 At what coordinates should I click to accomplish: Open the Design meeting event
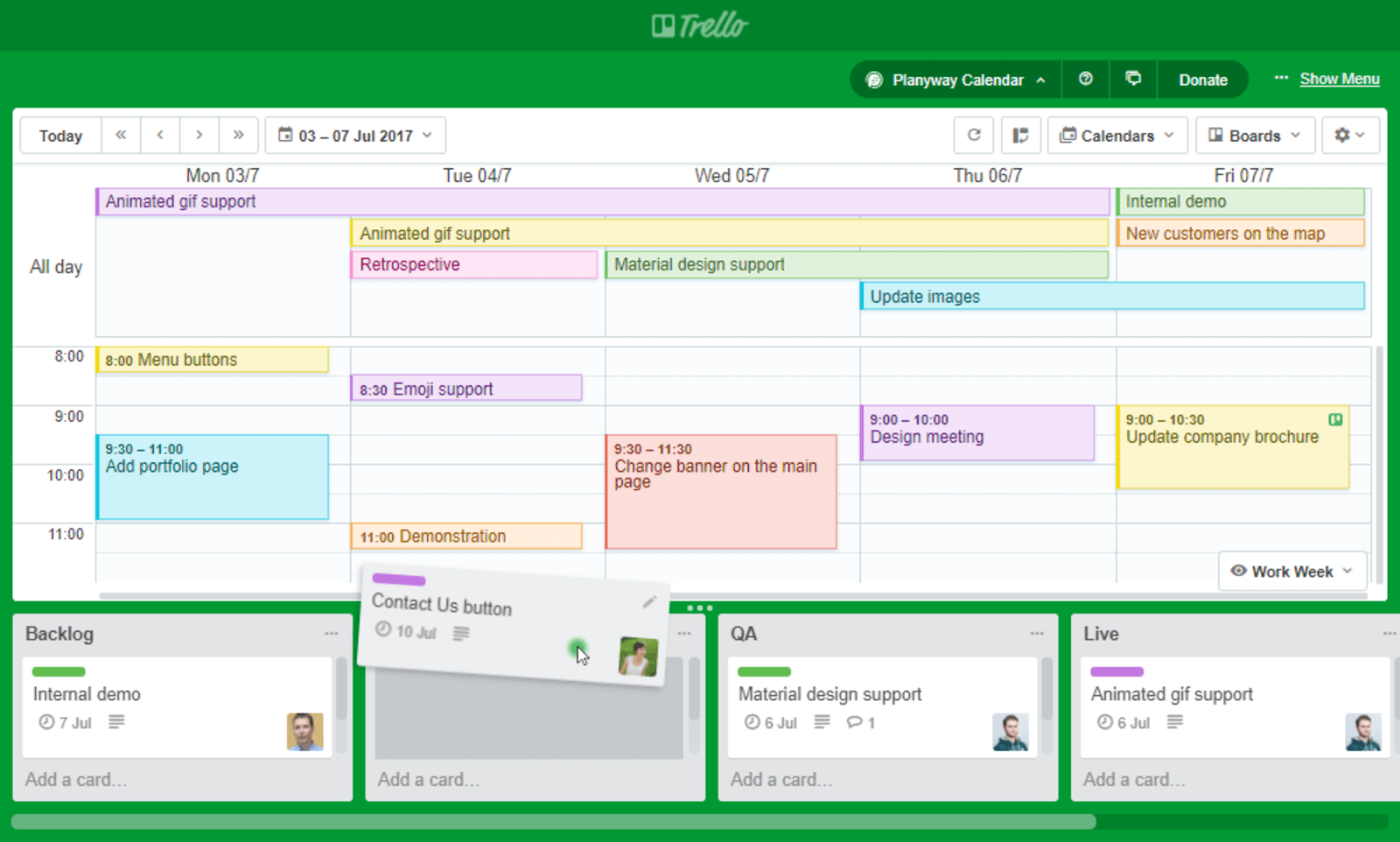pos(977,432)
